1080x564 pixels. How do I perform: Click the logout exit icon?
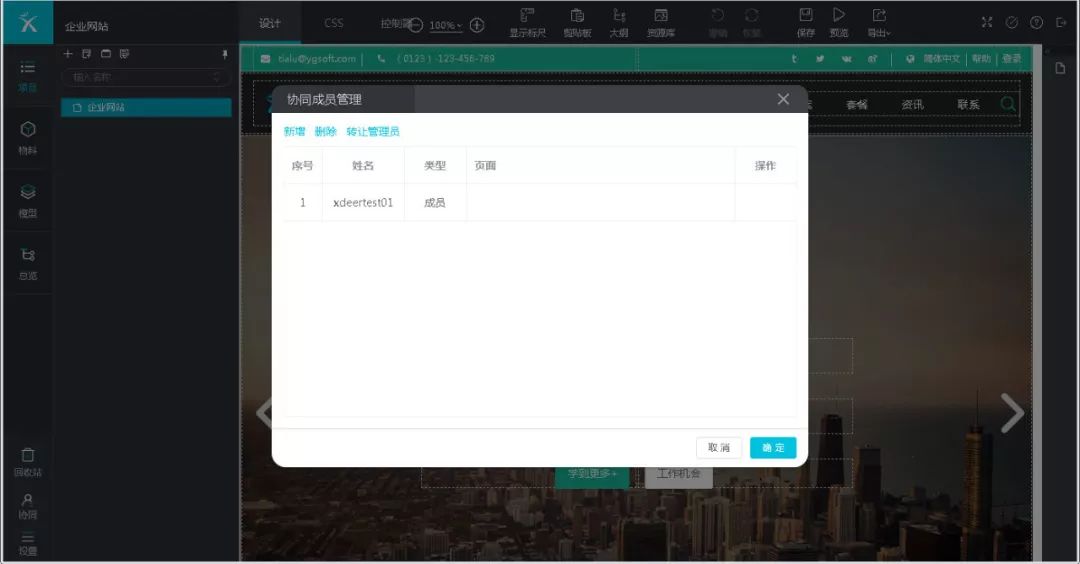tap(1061, 23)
